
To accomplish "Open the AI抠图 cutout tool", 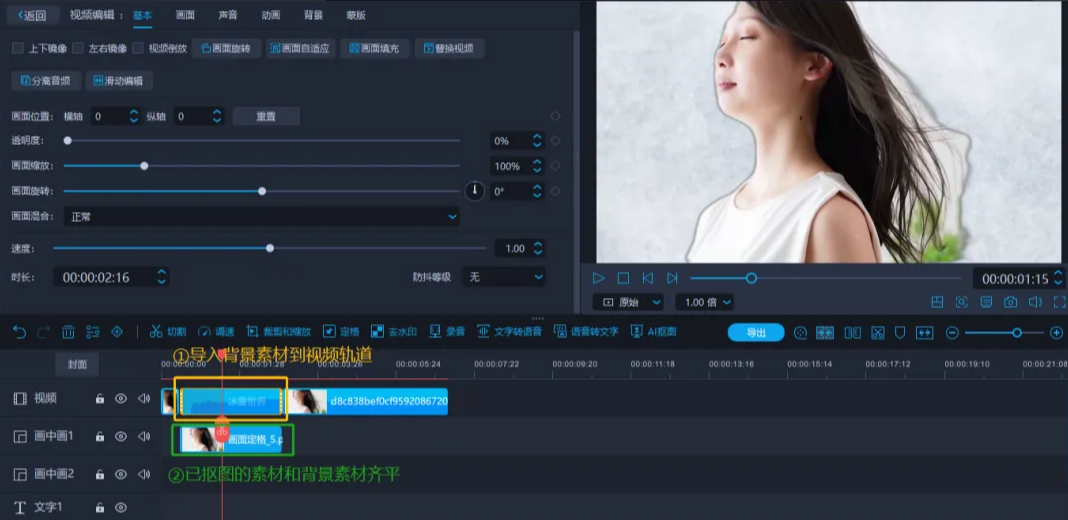I will [x=653, y=332].
